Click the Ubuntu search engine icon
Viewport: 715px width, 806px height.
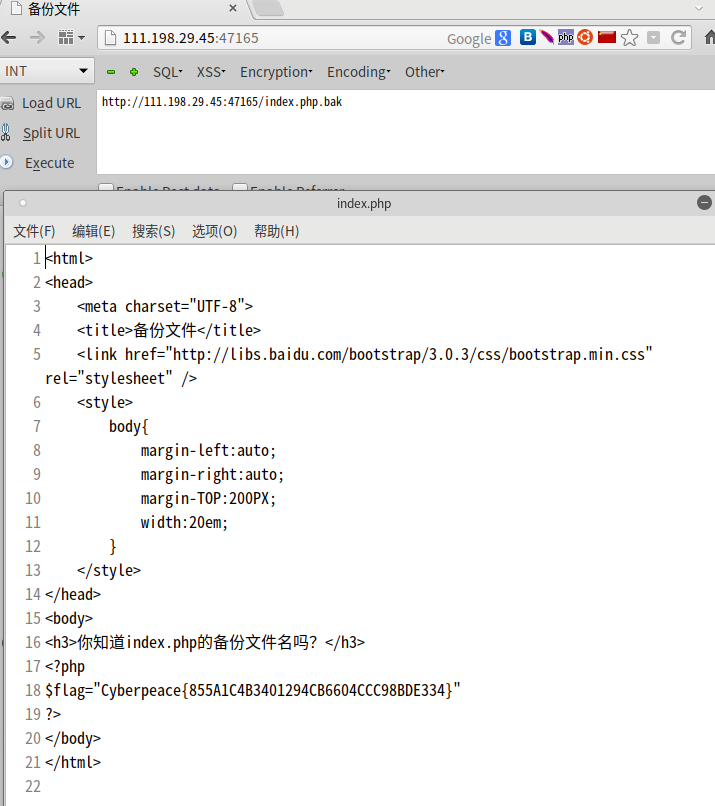585,38
